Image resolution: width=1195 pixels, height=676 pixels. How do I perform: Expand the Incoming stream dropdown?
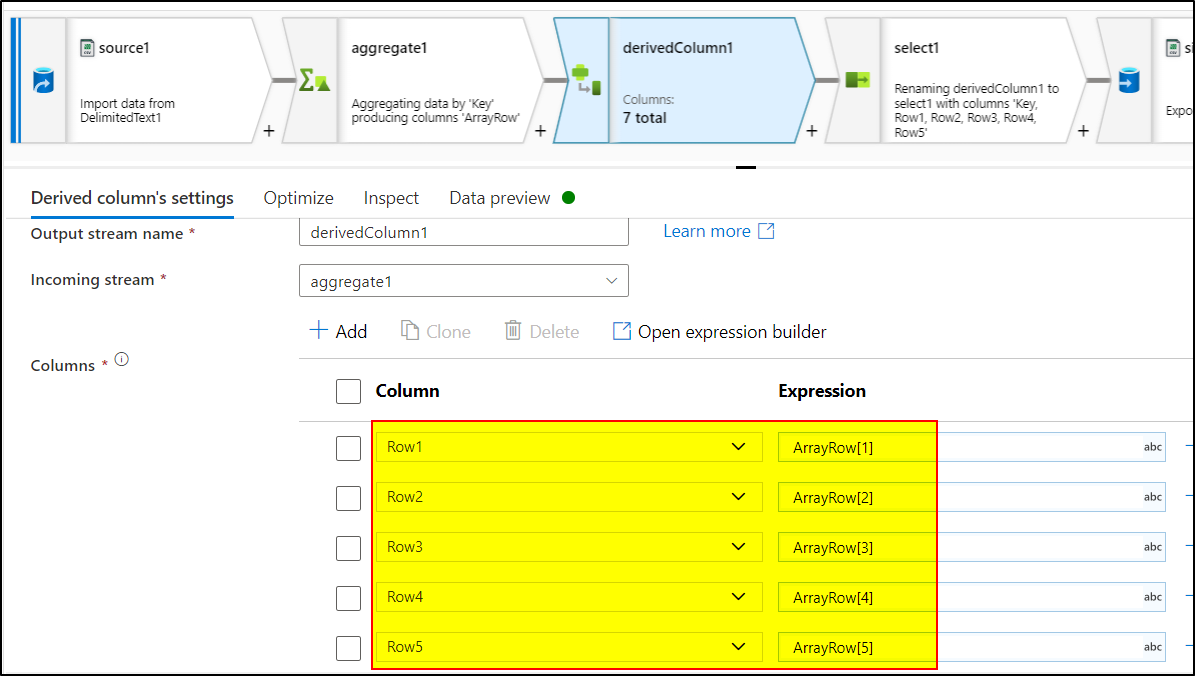tap(464, 281)
